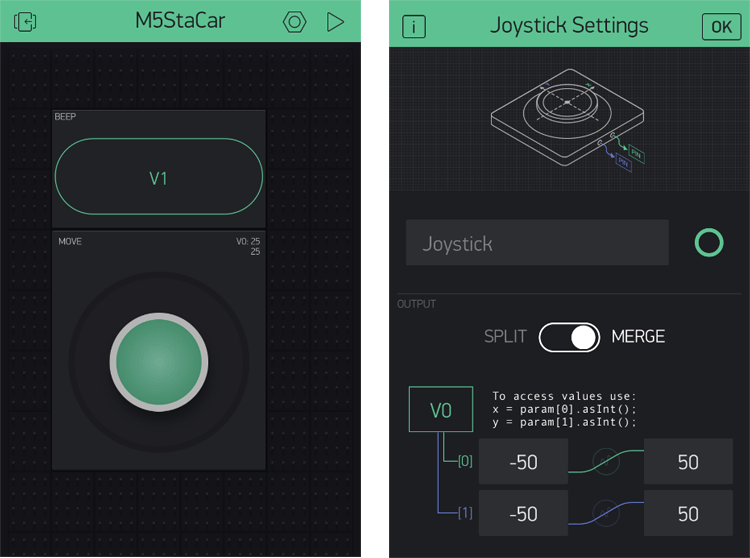This screenshot has height=558, width=750.
Task: Confirm joystick settings with OK button
Action: (721, 26)
